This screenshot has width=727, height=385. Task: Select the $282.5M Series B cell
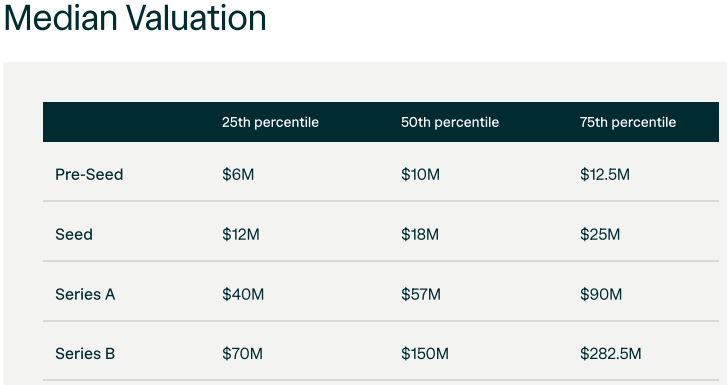(x=611, y=354)
